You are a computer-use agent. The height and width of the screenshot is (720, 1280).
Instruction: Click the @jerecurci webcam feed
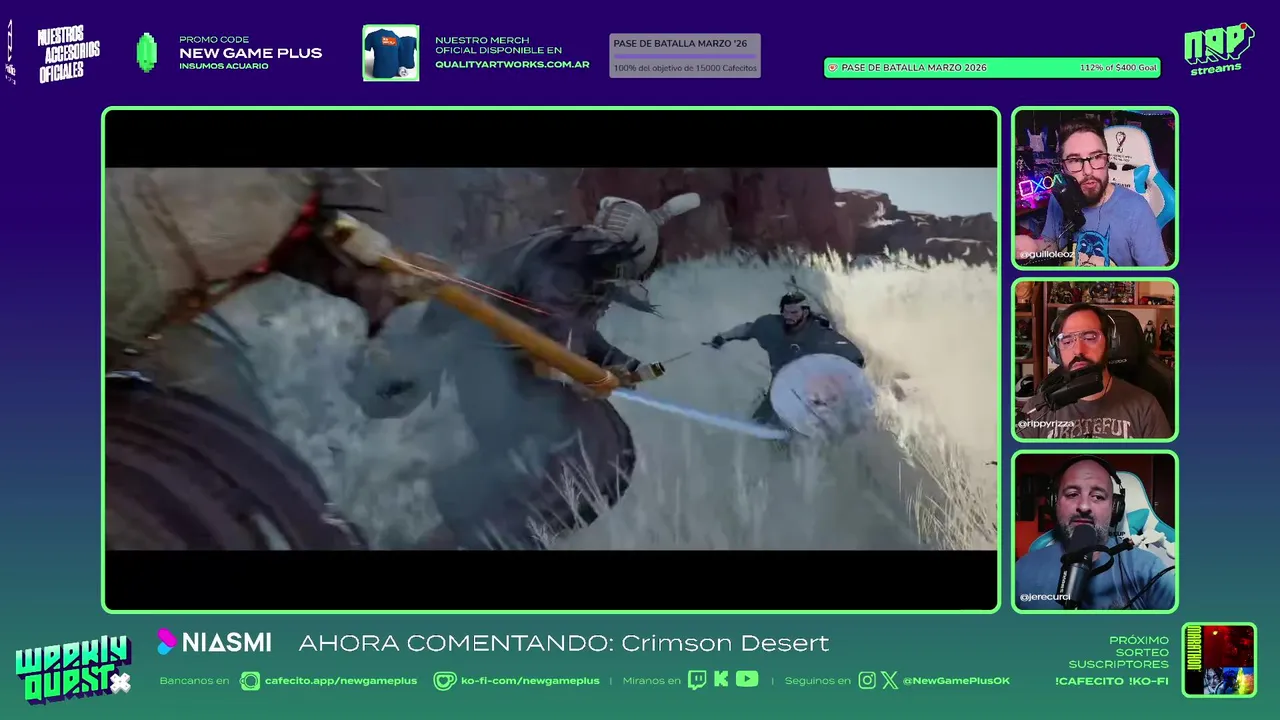coord(1095,531)
